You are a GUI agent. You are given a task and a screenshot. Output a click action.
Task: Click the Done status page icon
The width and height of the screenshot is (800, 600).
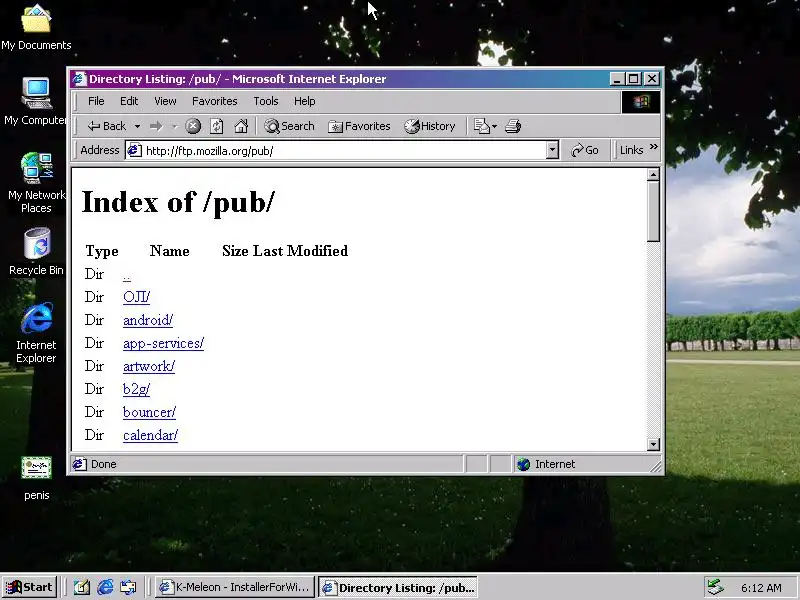(x=79, y=464)
